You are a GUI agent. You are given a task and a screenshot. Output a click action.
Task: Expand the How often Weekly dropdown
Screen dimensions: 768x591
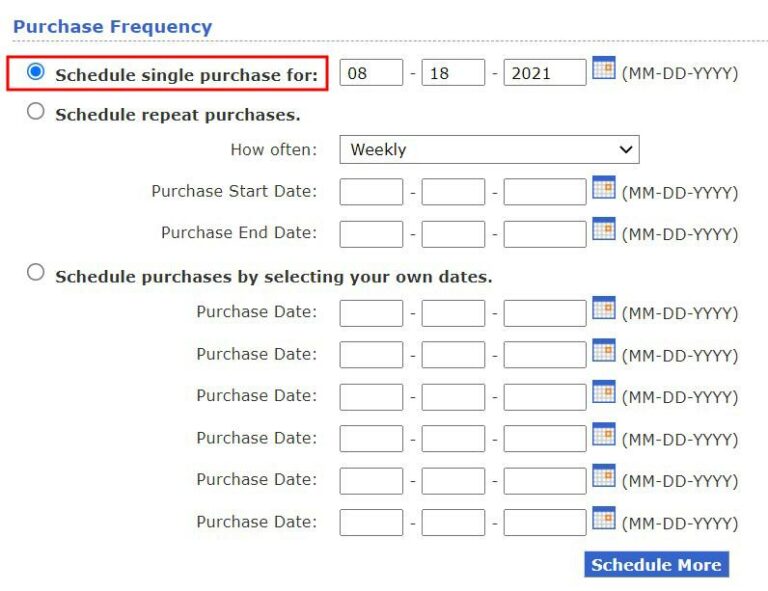point(489,150)
